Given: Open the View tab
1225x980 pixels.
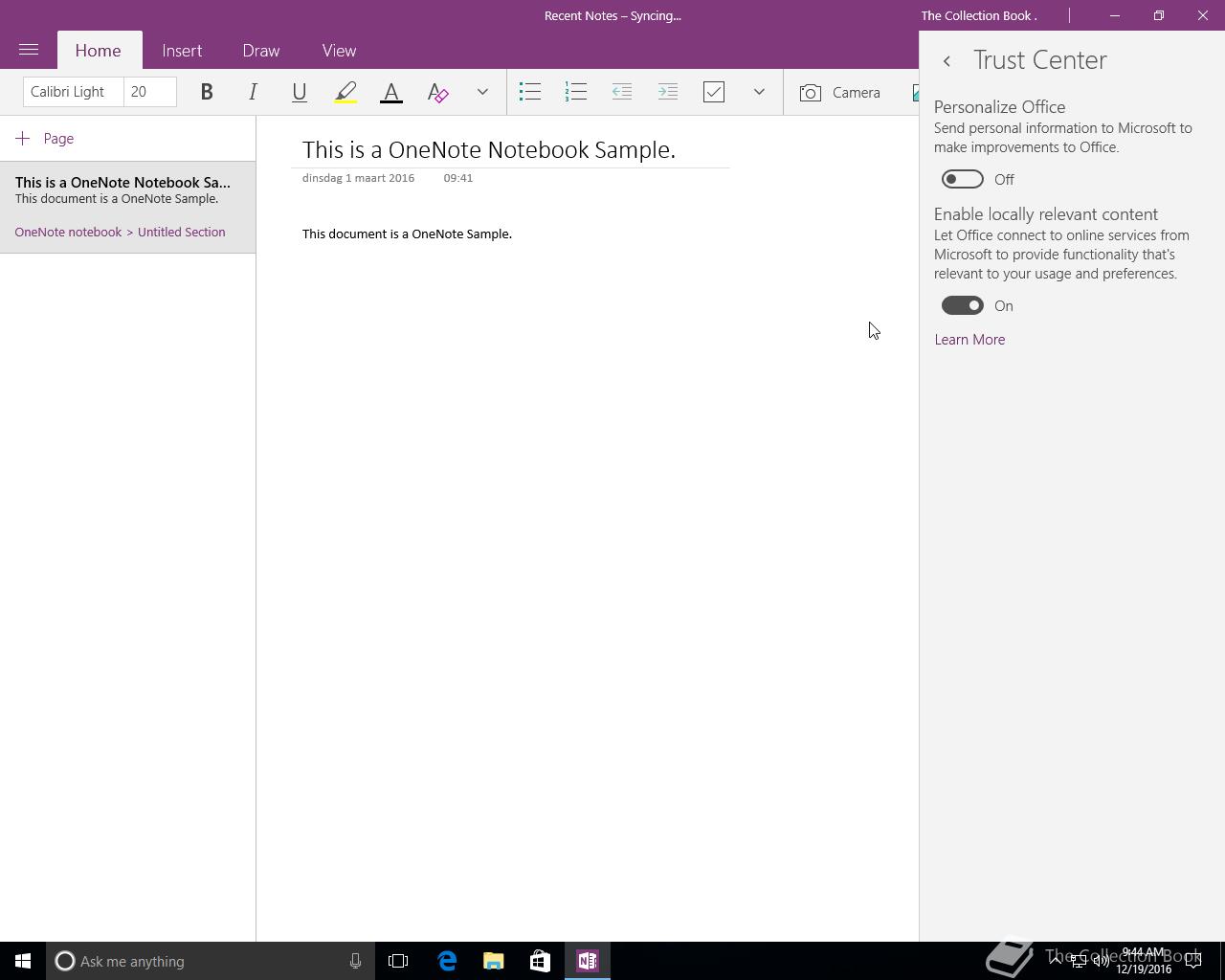Looking at the screenshot, I should point(339,51).
